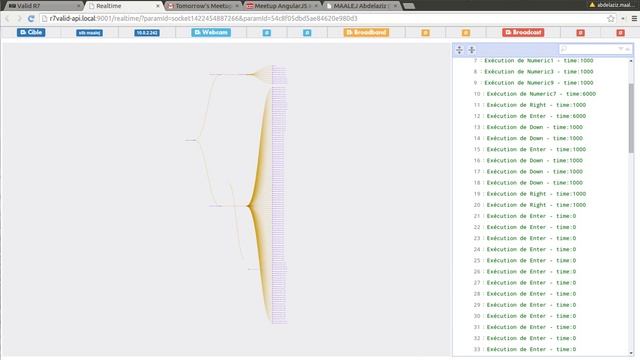The width and height of the screenshot is (640, 360).
Task: Click the light-blue Webcam button
Action: [x=211, y=32]
